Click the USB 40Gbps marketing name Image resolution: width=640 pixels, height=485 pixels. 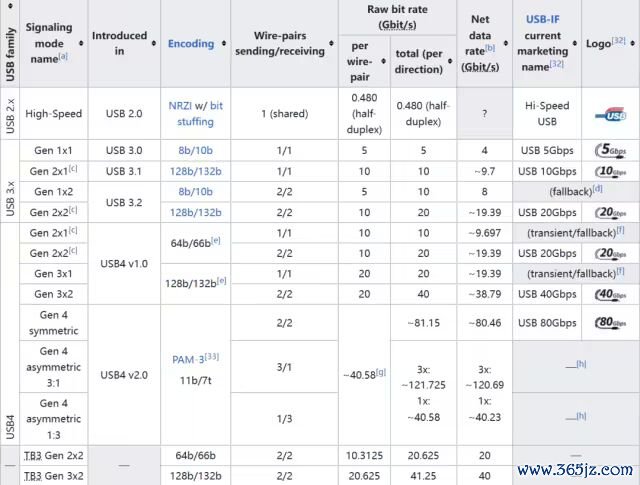pos(547,294)
